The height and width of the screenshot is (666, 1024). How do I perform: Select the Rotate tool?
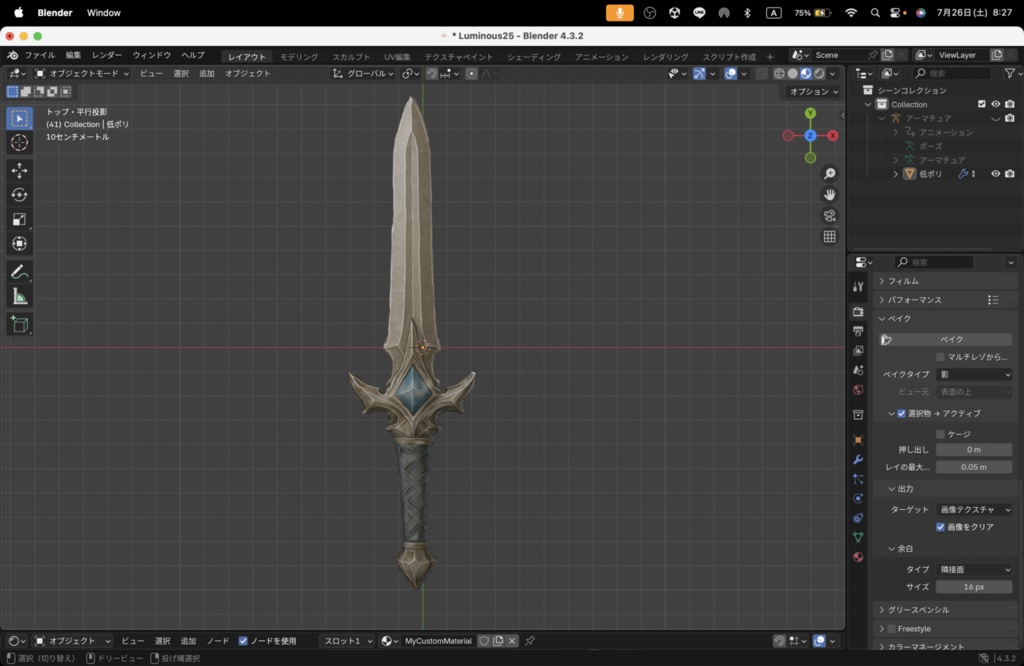pyautogui.click(x=20, y=194)
